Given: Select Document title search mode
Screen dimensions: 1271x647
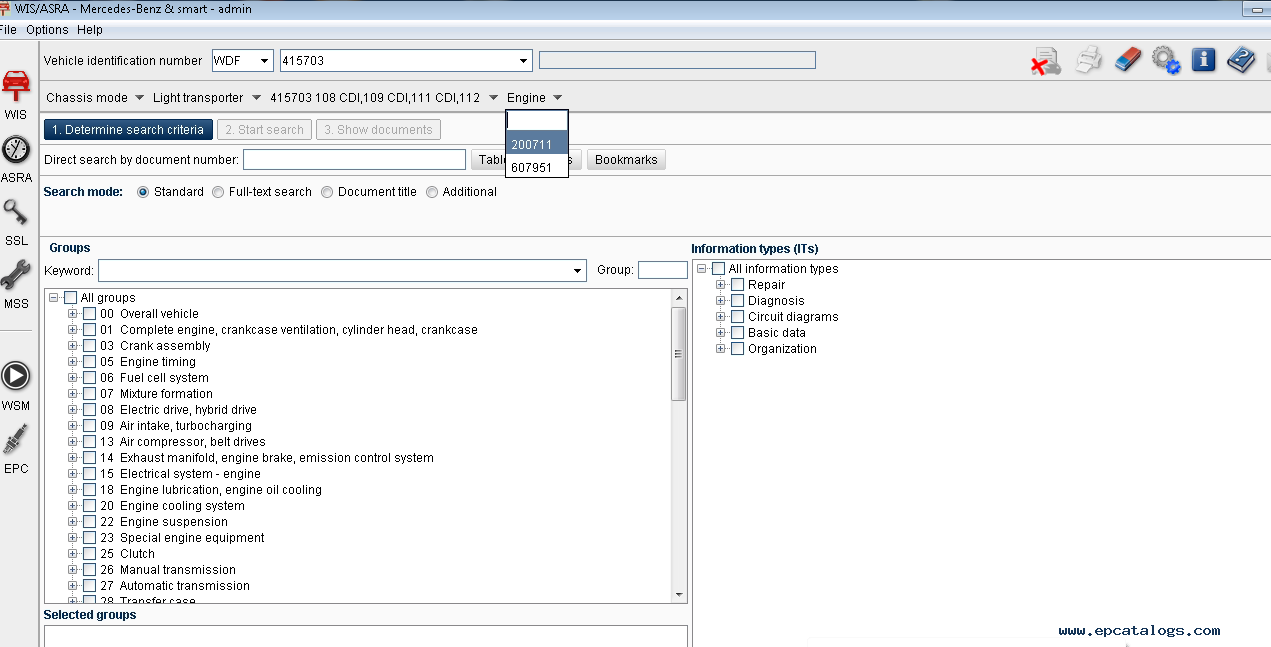Looking at the screenshot, I should tap(327, 192).
